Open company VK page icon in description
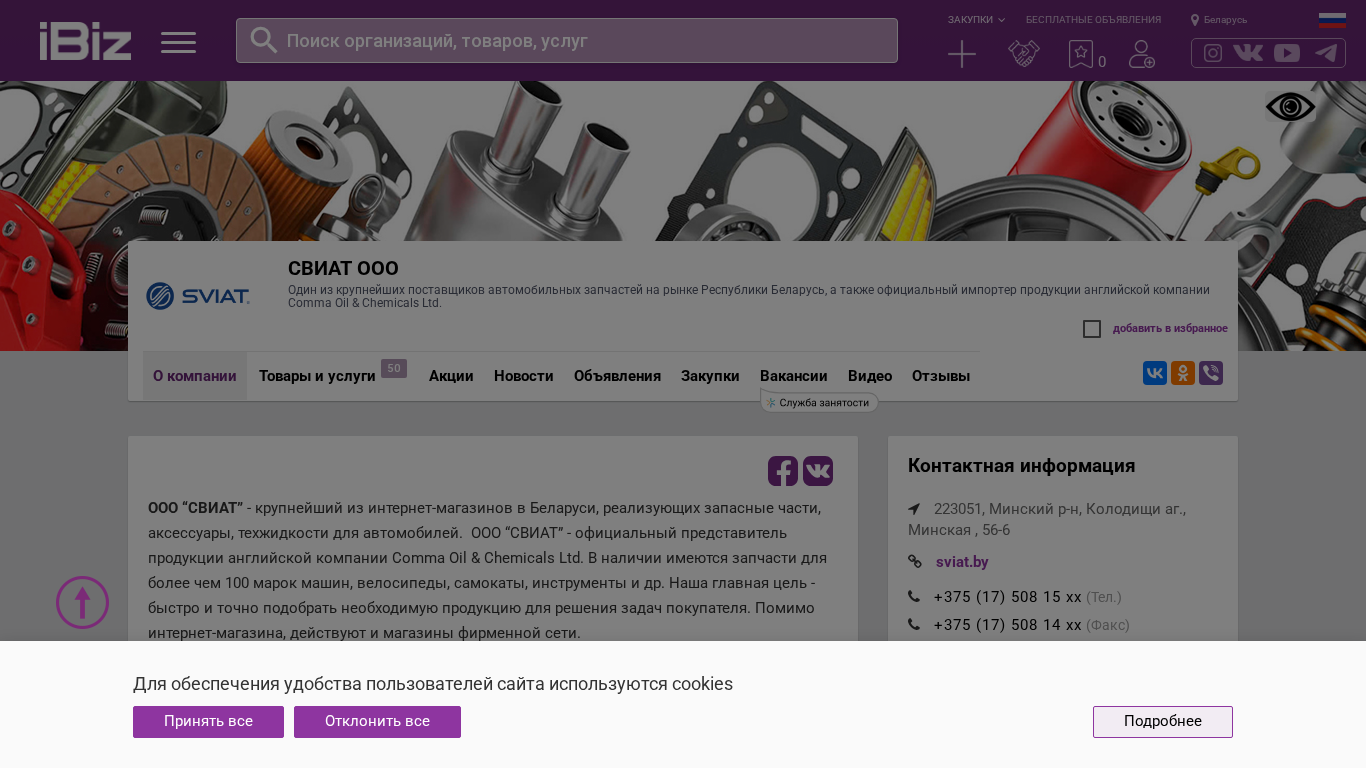The width and height of the screenshot is (1366, 768). coord(818,471)
